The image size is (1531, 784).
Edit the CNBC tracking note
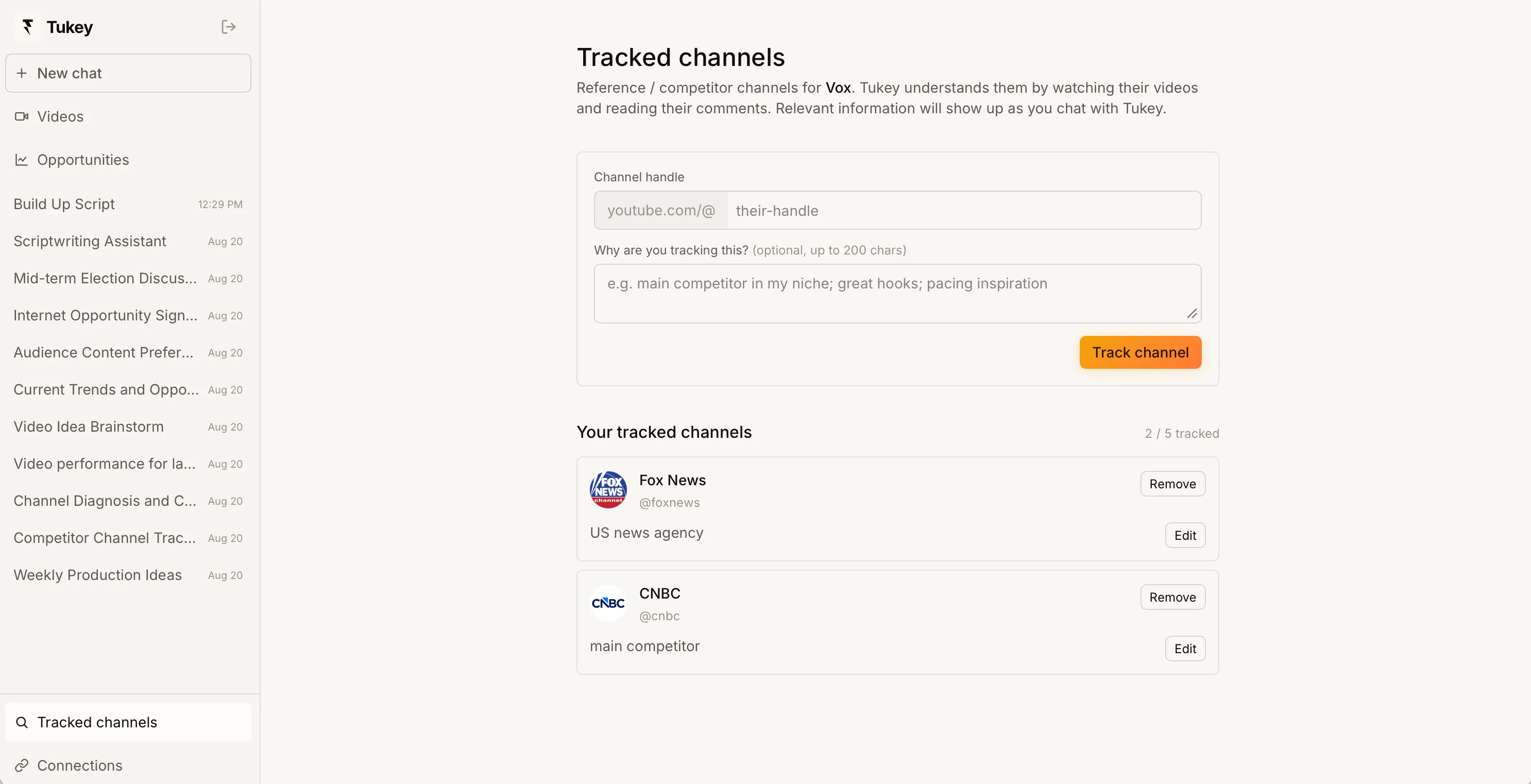[x=1184, y=649]
